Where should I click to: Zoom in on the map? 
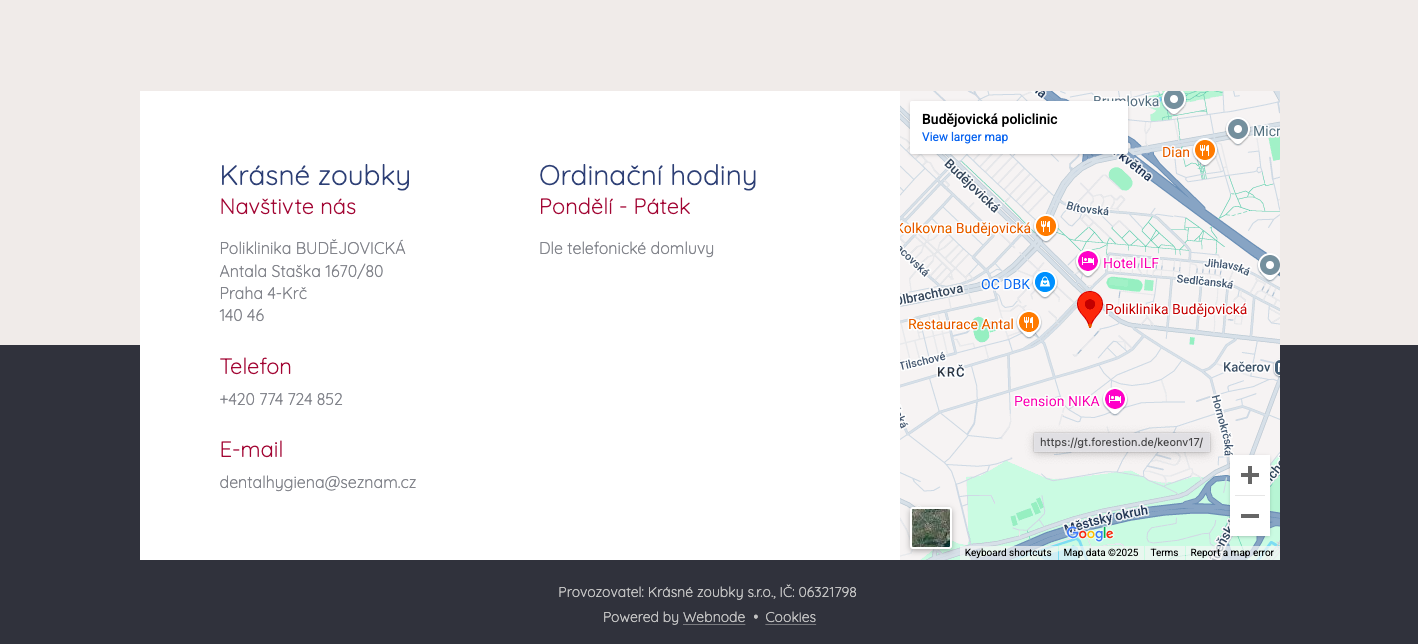coord(1249,475)
